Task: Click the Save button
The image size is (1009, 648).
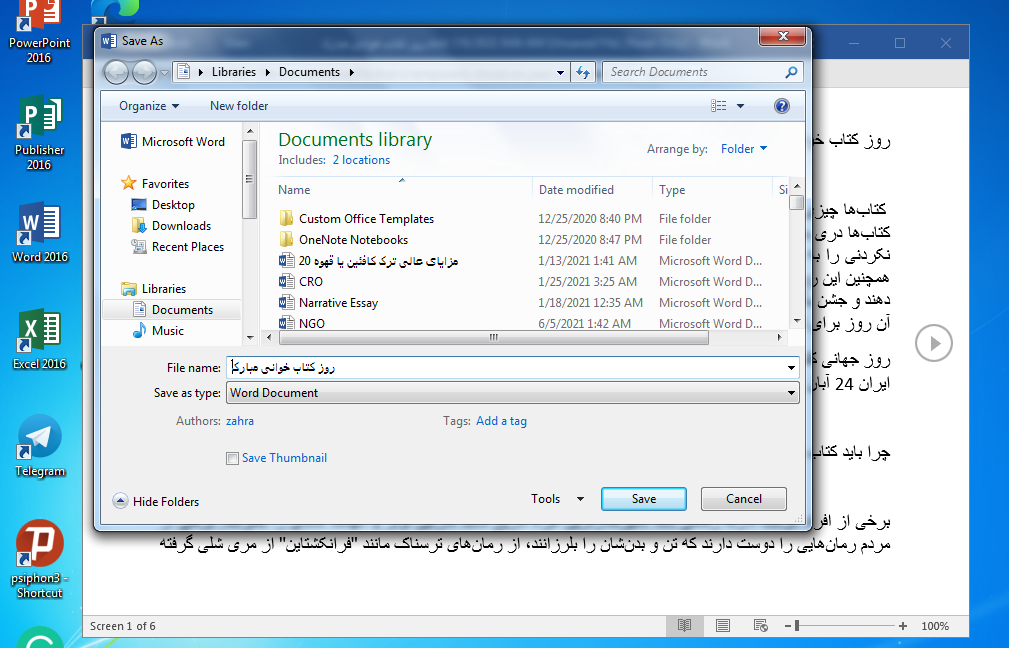Action: point(643,499)
